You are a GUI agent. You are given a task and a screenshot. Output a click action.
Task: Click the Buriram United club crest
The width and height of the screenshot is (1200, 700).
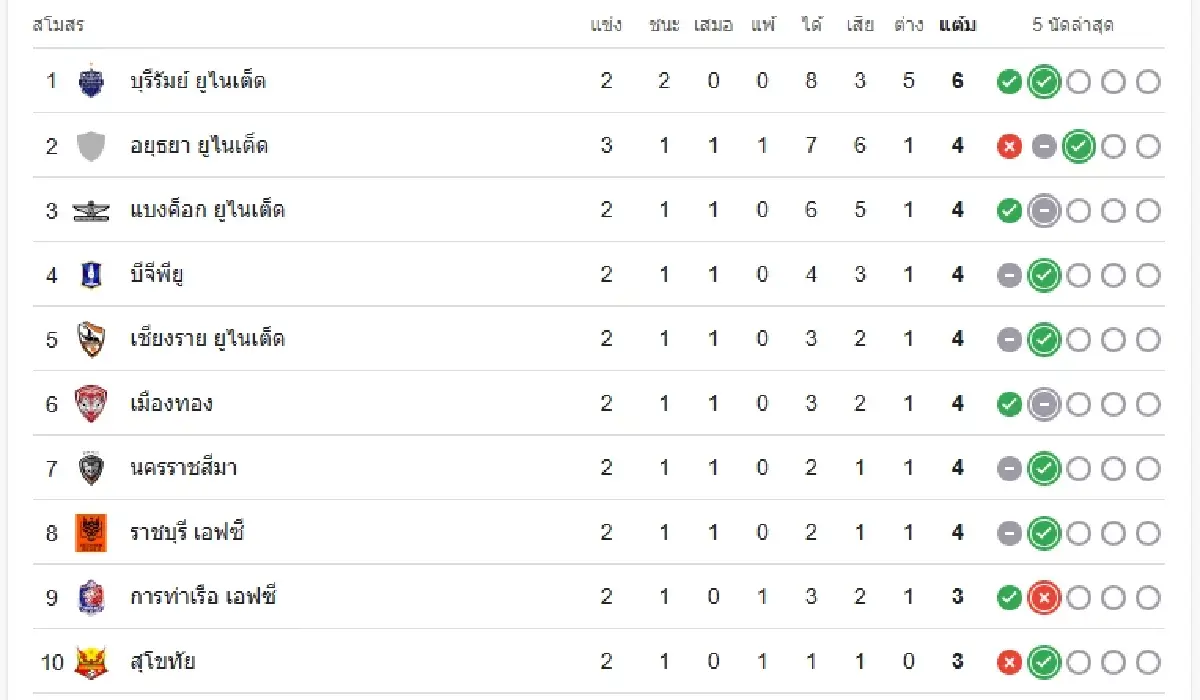click(91, 81)
